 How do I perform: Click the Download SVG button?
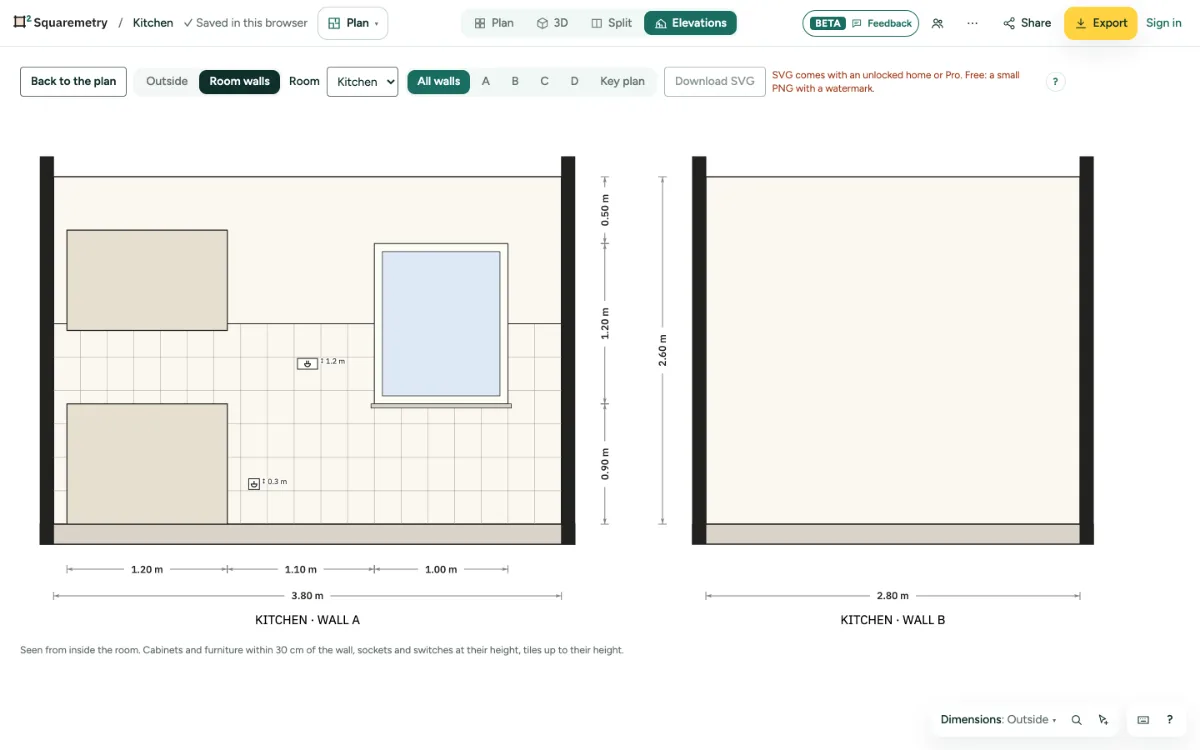(715, 81)
